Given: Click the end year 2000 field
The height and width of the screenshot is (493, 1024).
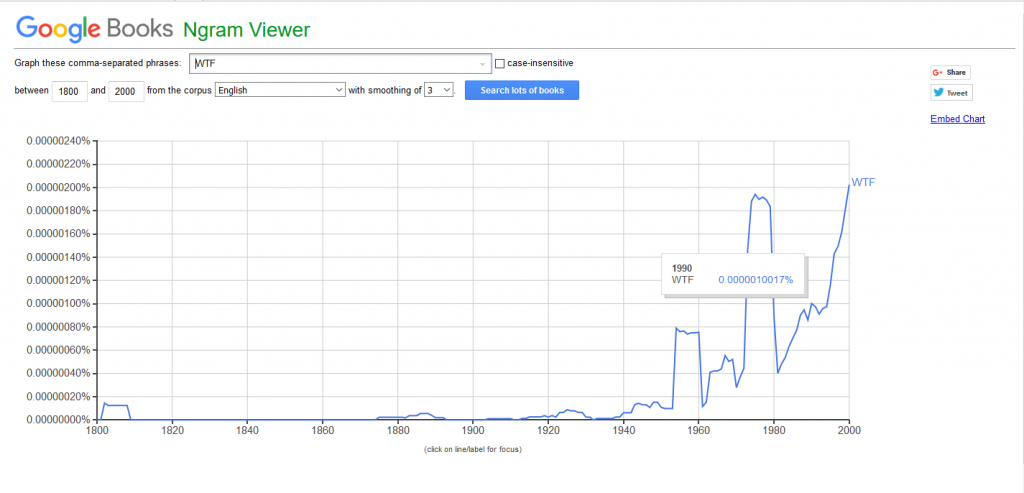Looking at the screenshot, I should tap(125, 91).
